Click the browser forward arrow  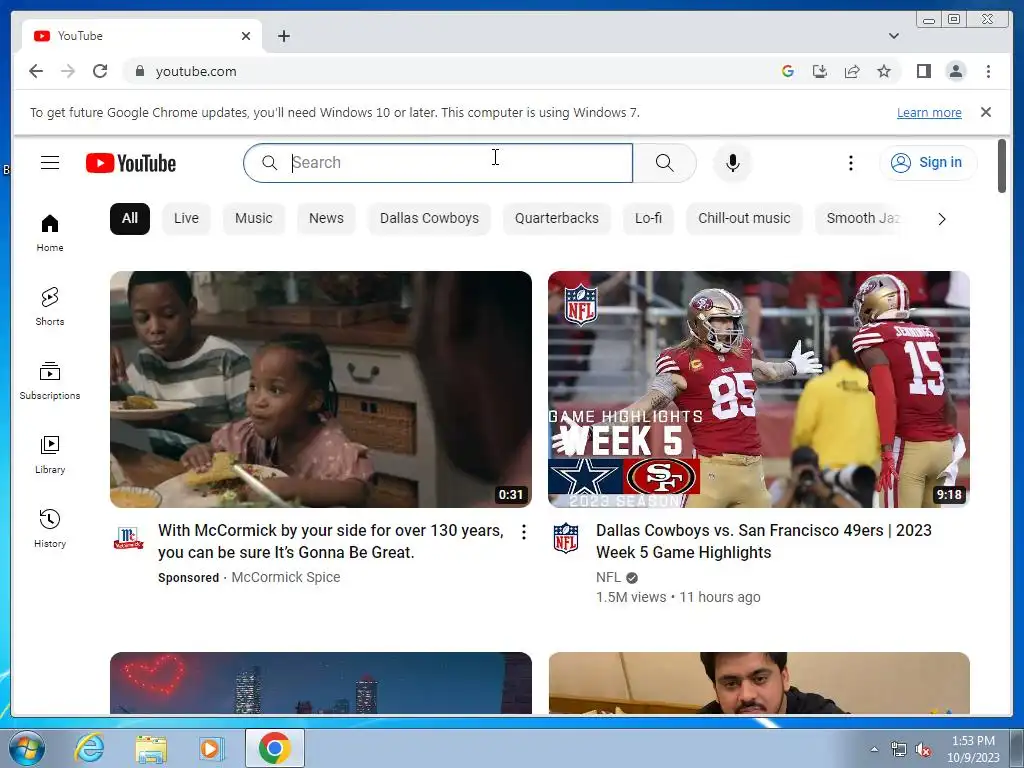pyautogui.click(x=68, y=71)
